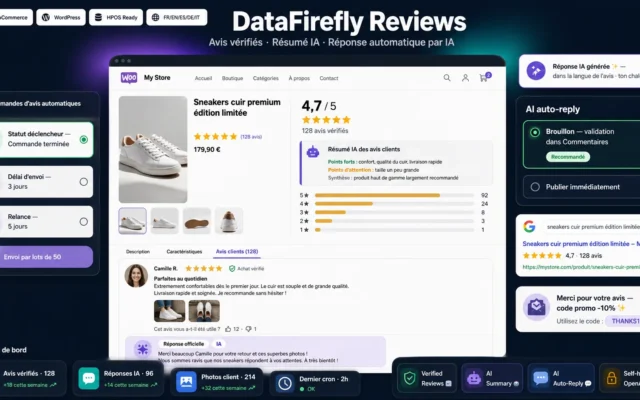Viewport: 640px width, 400px height.
Task: Click the Achat vérifié shield badge
Action: [247, 269]
